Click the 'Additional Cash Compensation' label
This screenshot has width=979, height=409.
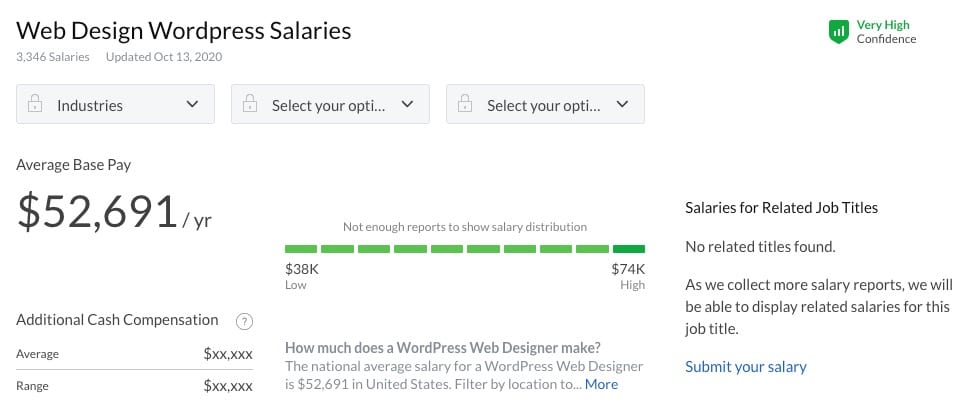click(117, 320)
